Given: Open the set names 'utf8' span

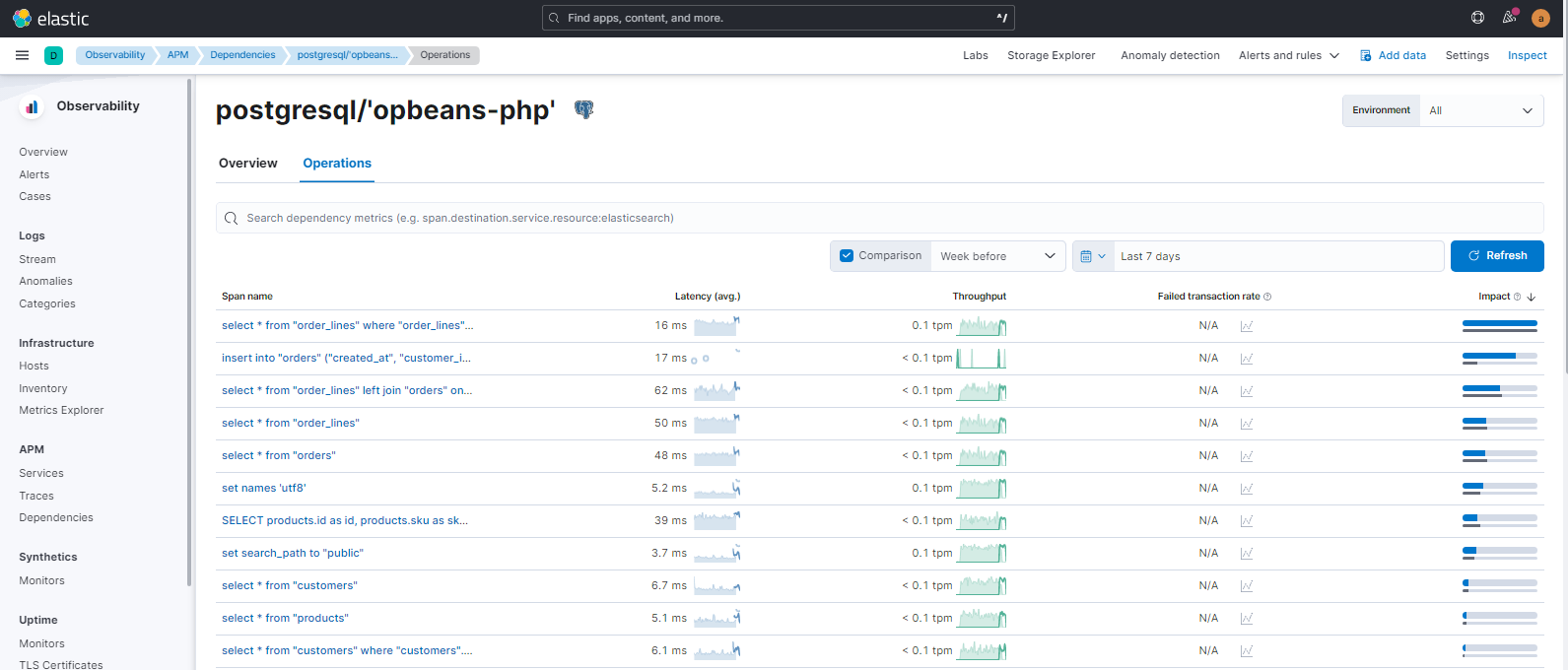Looking at the screenshot, I should coord(264,488).
